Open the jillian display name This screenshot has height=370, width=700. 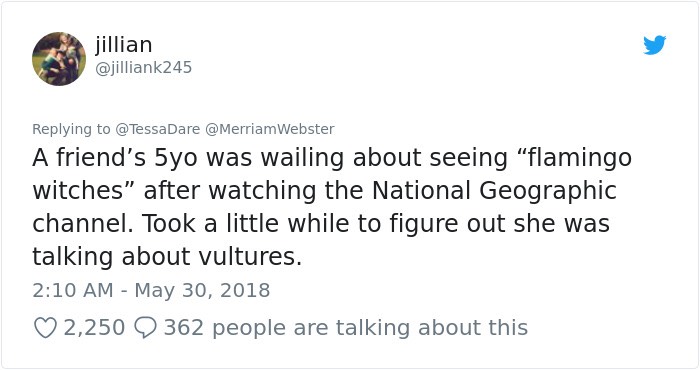[x=124, y=44]
